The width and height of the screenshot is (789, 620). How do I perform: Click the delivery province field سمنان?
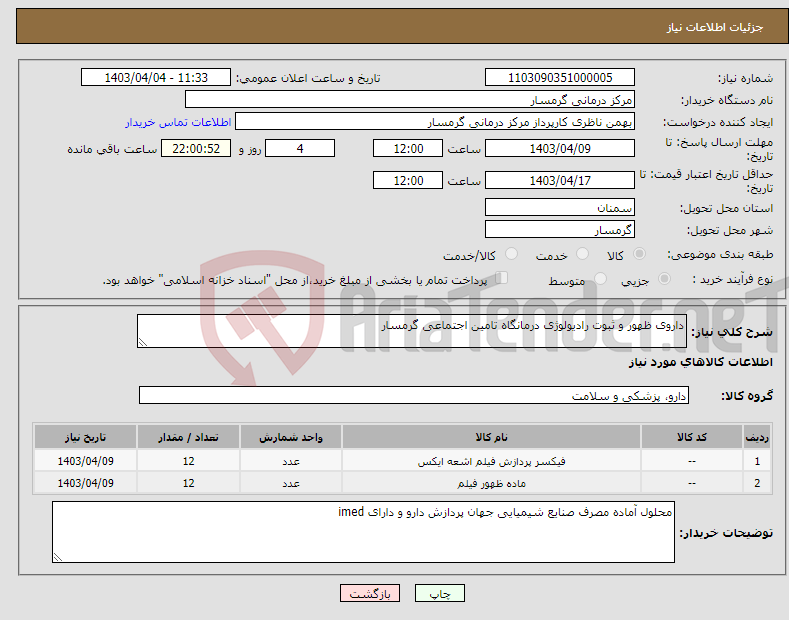coord(560,207)
